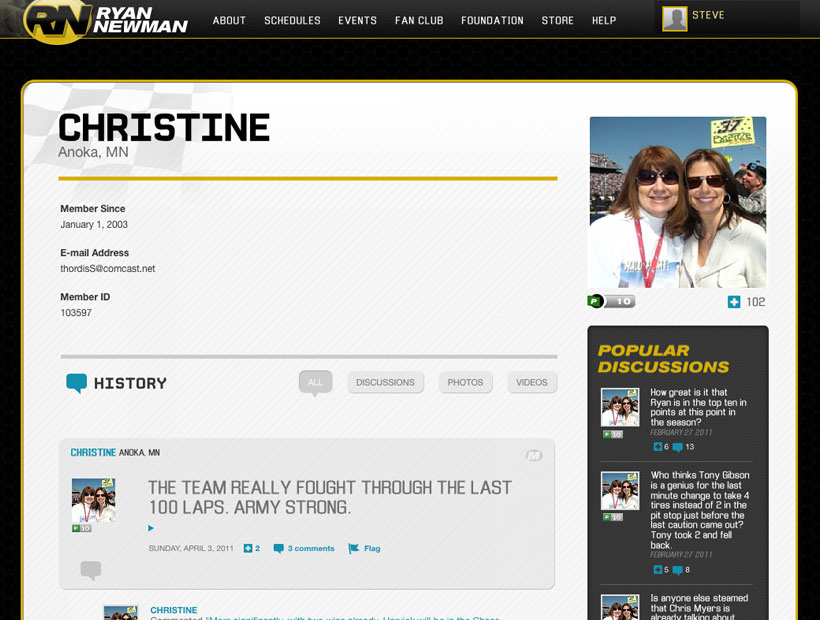Click the 'Anoka, MN' location under Christine heading
Image resolution: width=820 pixels, height=620 pixels.
point(93,152)
